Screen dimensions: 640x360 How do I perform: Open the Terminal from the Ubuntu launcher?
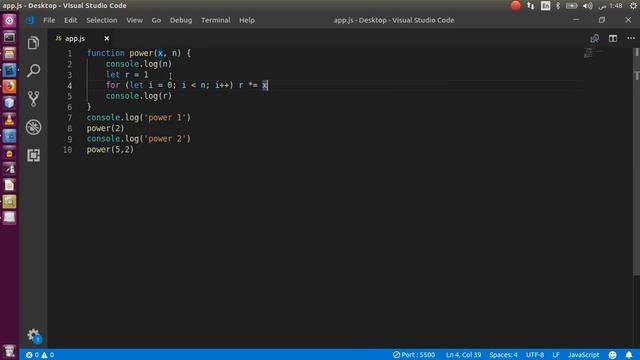click(x=9, y=38)
